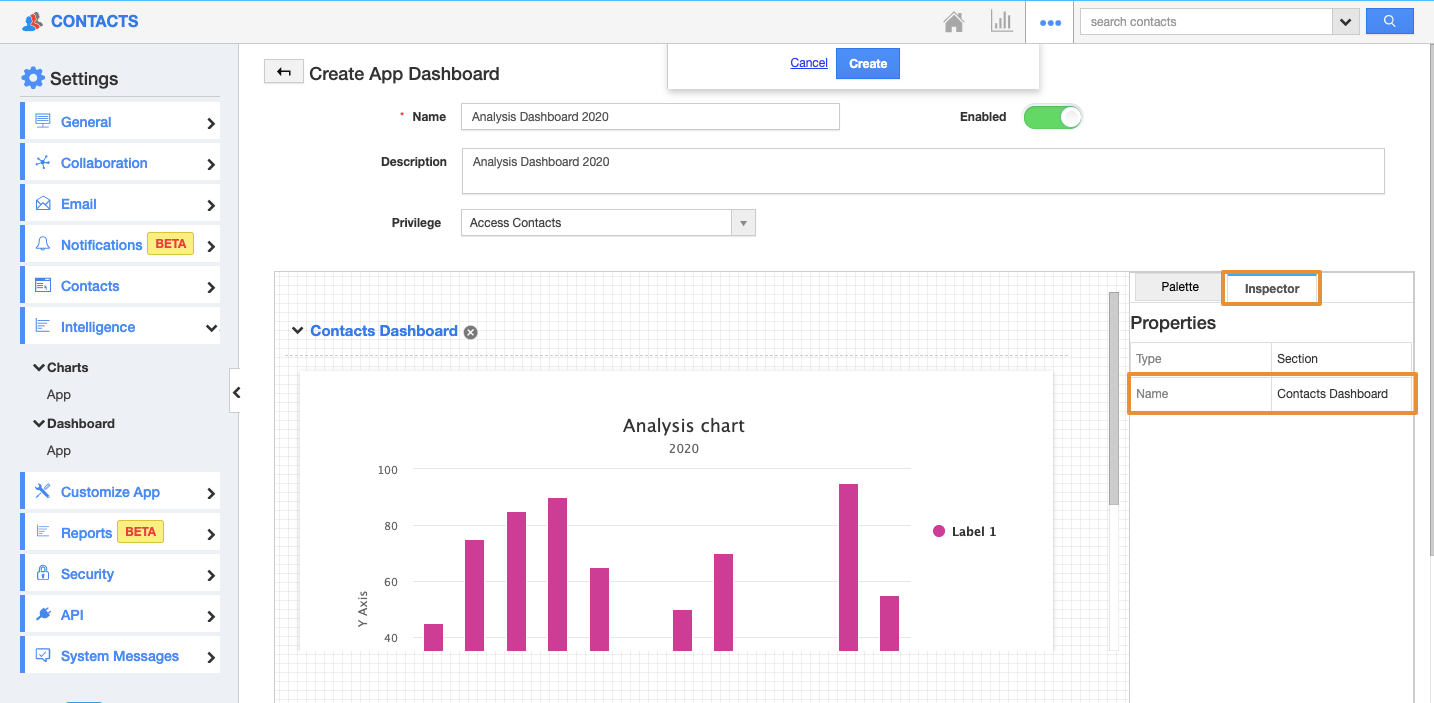This screenshot has height=703, width=1434.
Task: Collapse the Contacts Dashboard section chevron
Action: coord(298,331)
